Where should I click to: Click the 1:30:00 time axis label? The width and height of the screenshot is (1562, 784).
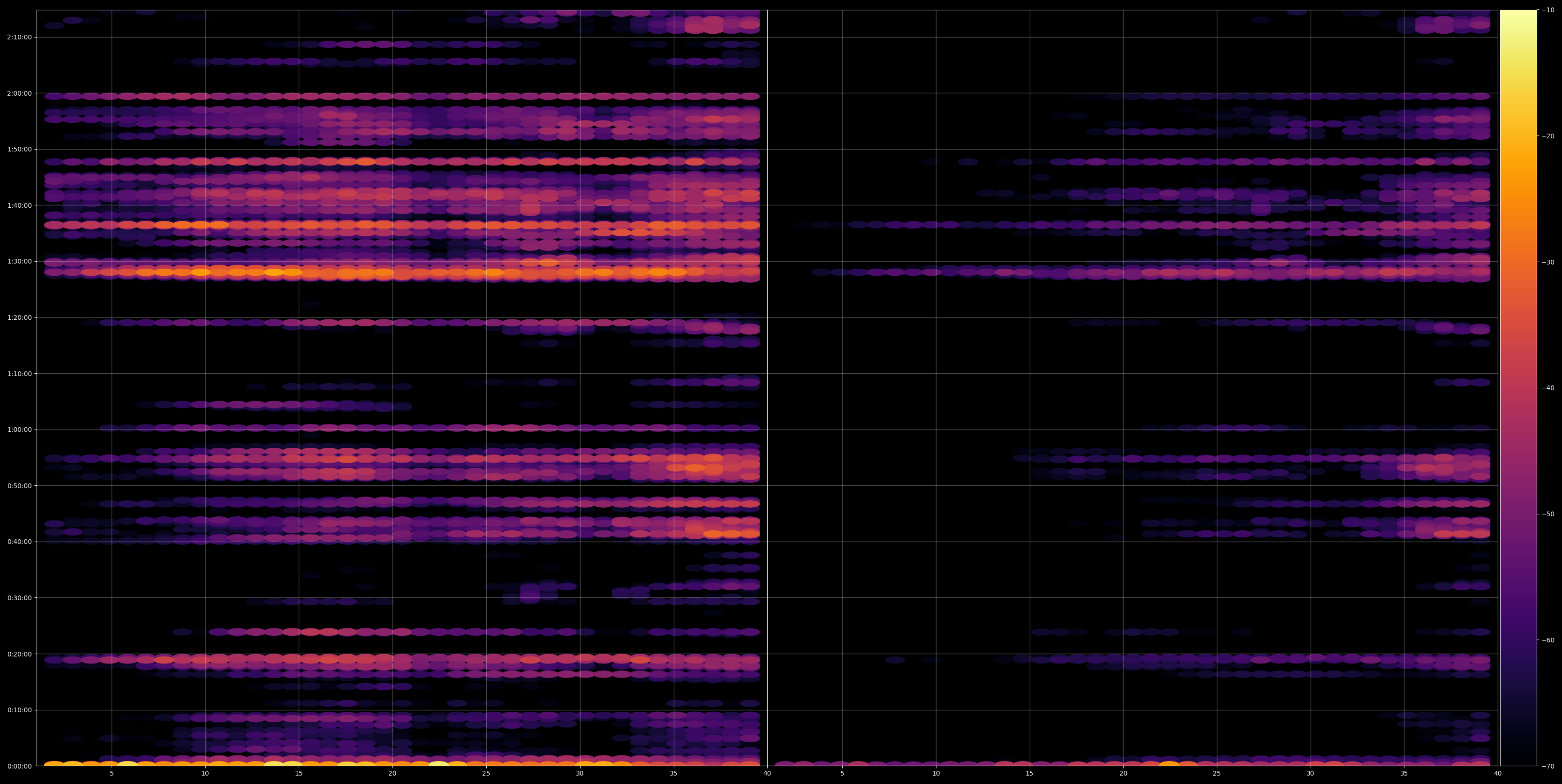click(x=19, y=261)
